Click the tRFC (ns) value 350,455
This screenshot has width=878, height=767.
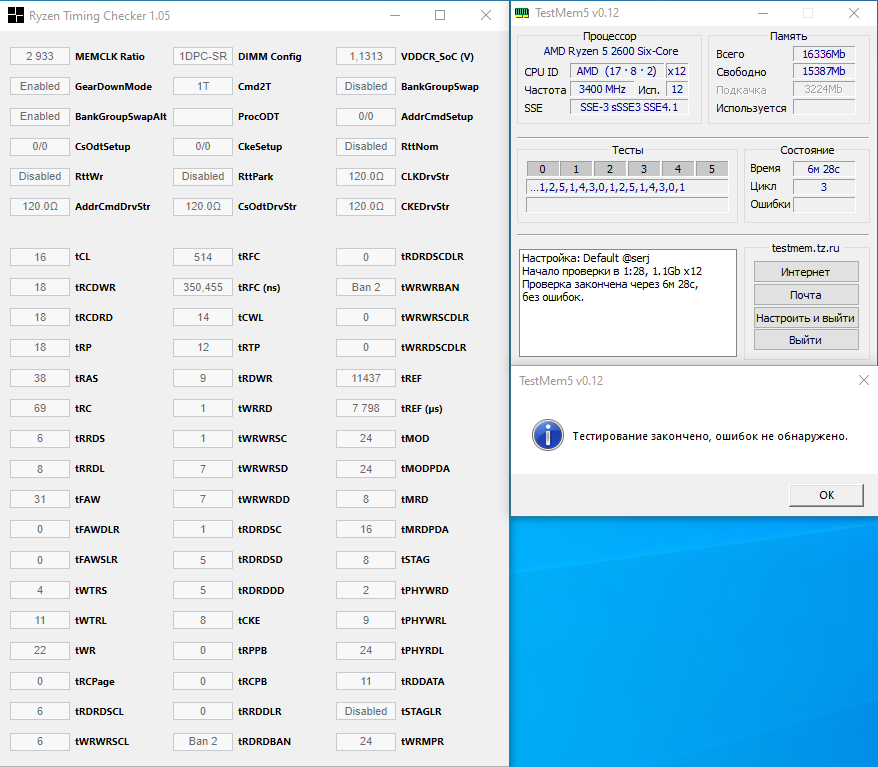pyautogui.click(x=203, y=287)
